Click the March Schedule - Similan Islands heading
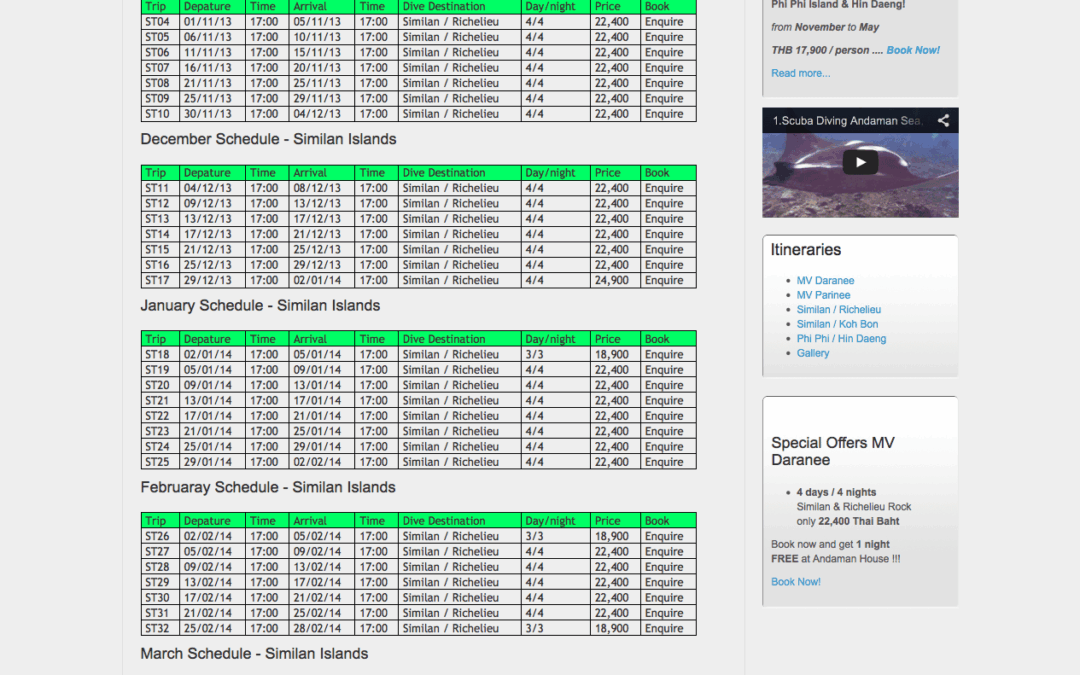 (x=254, y=654)
